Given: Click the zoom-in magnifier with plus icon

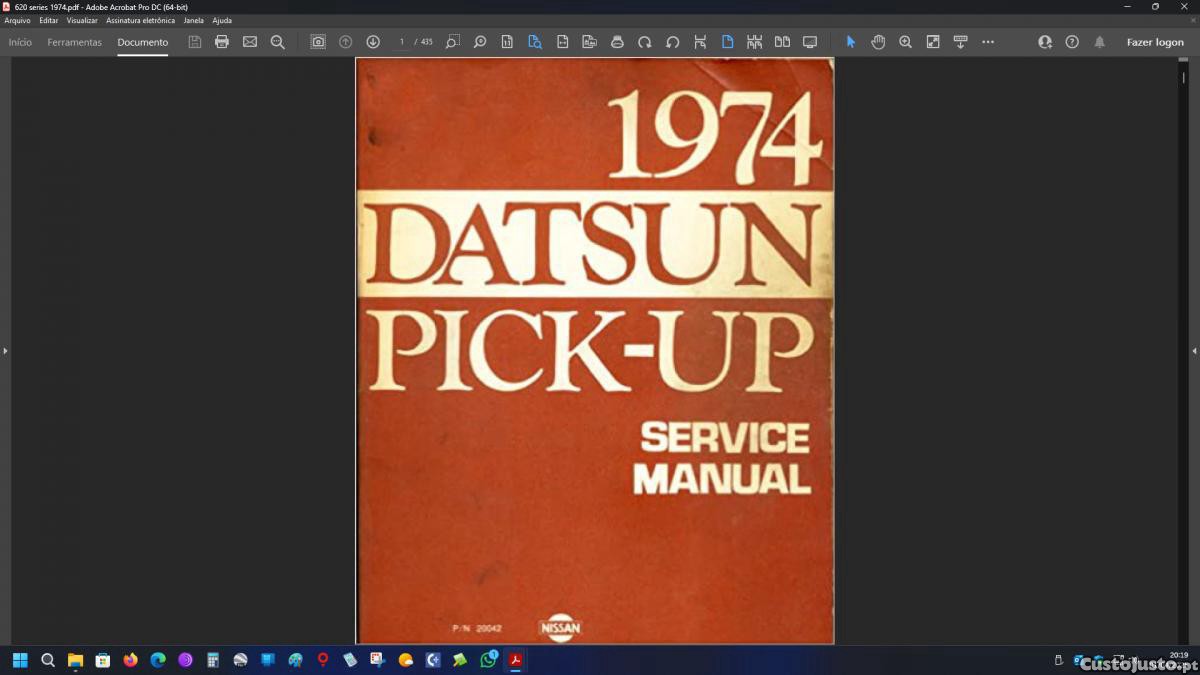Looking at the screenshot, I should (x=905, y=42).
